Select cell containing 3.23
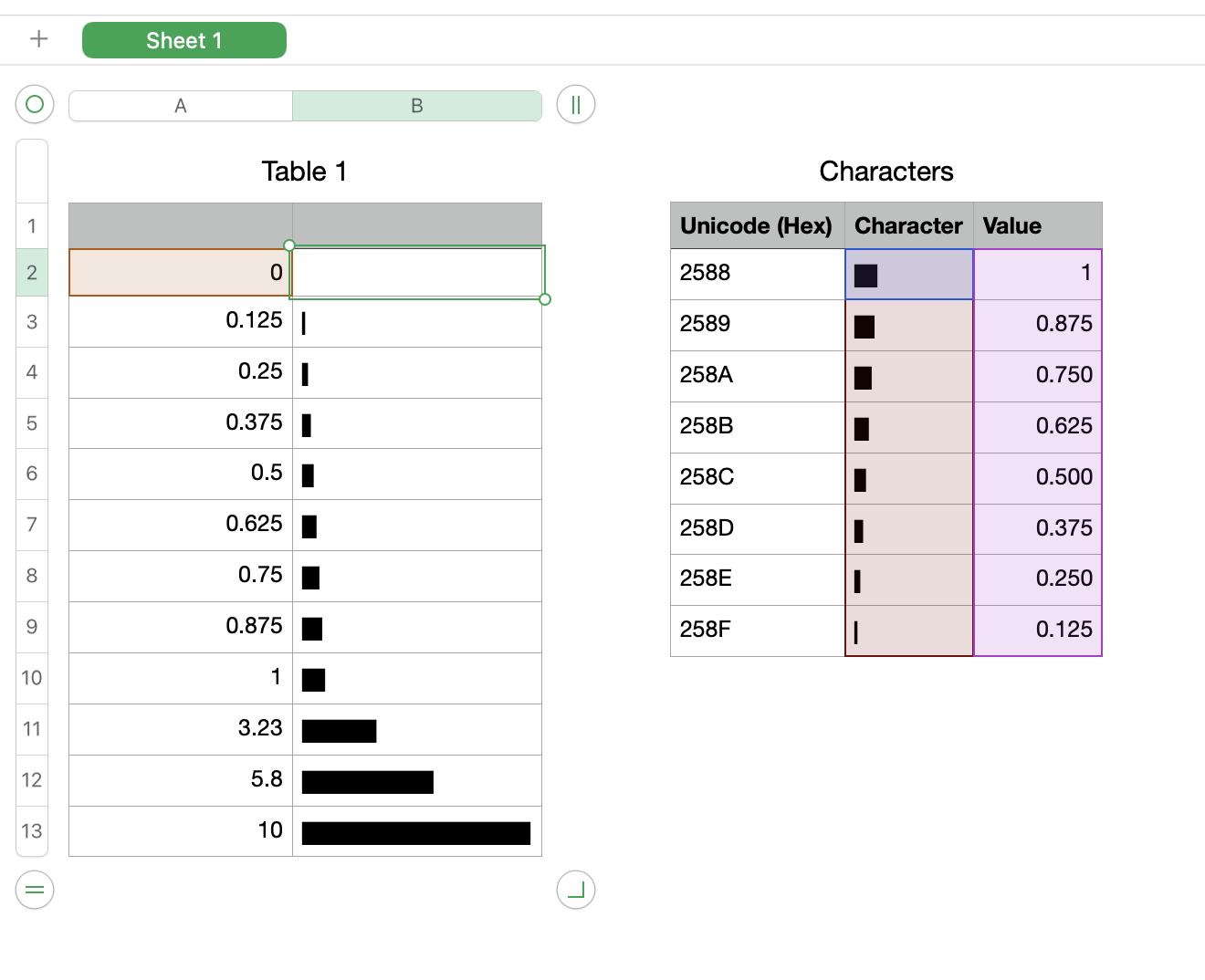 (181, 728)
